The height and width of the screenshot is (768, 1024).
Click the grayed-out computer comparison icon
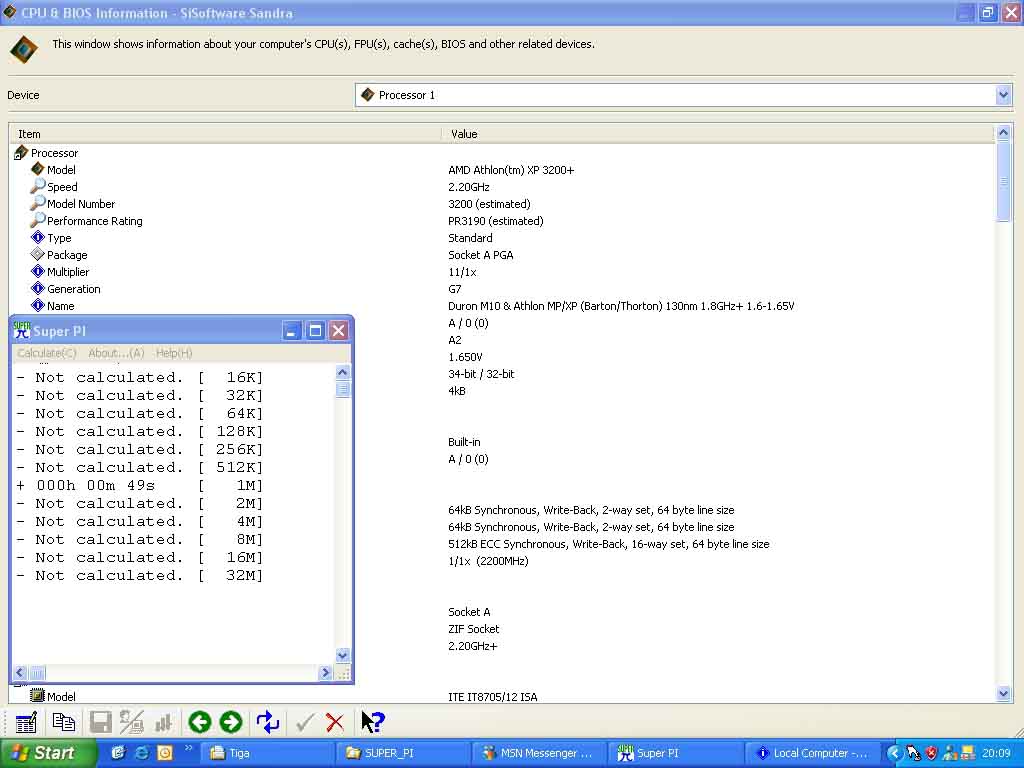click(132, 722)
